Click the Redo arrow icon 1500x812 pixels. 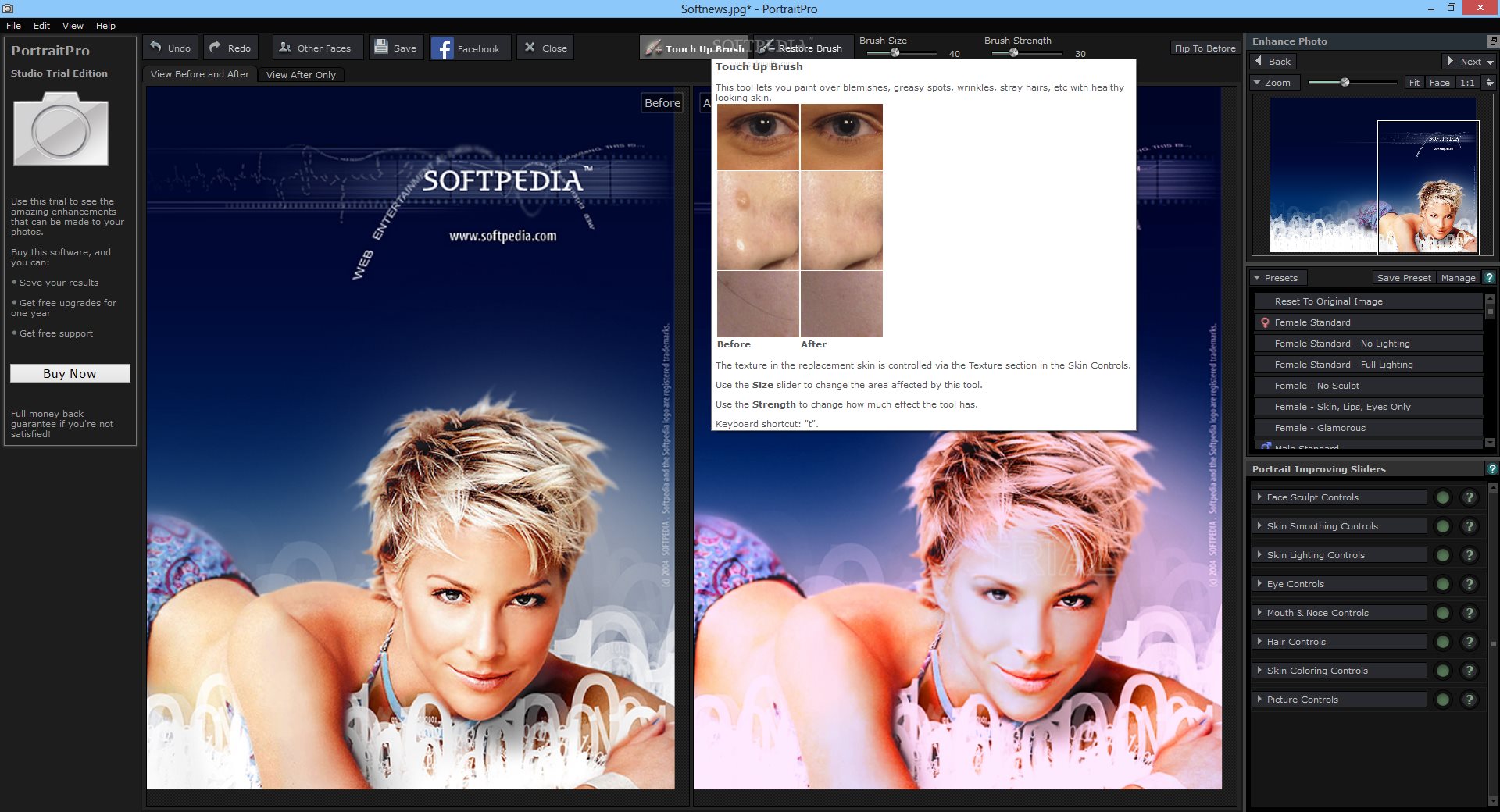click(x=216, y=47)
